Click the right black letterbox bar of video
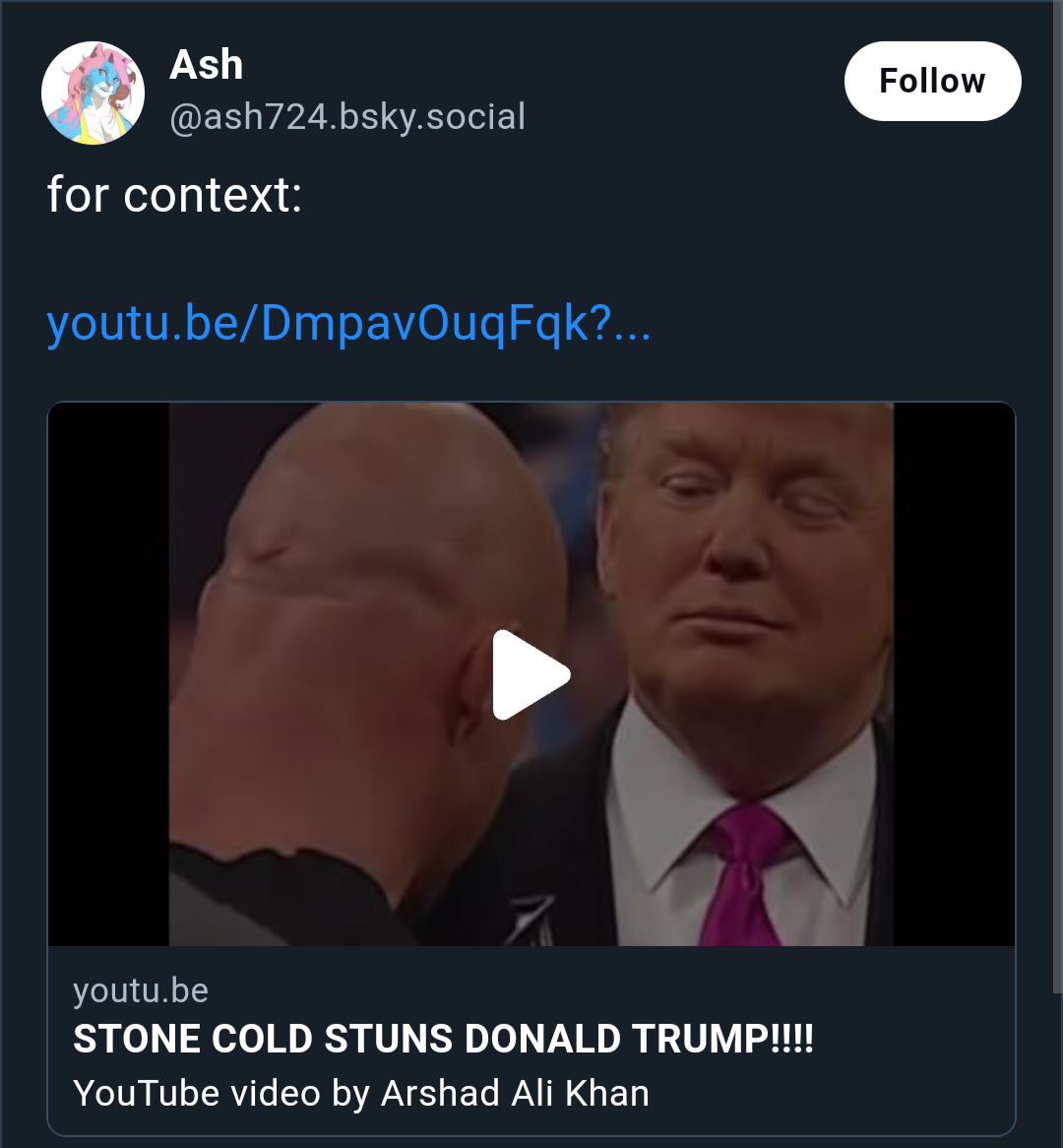This screenshot has height=1148, width=1063. pyautogui.click(x=954, y=674)
